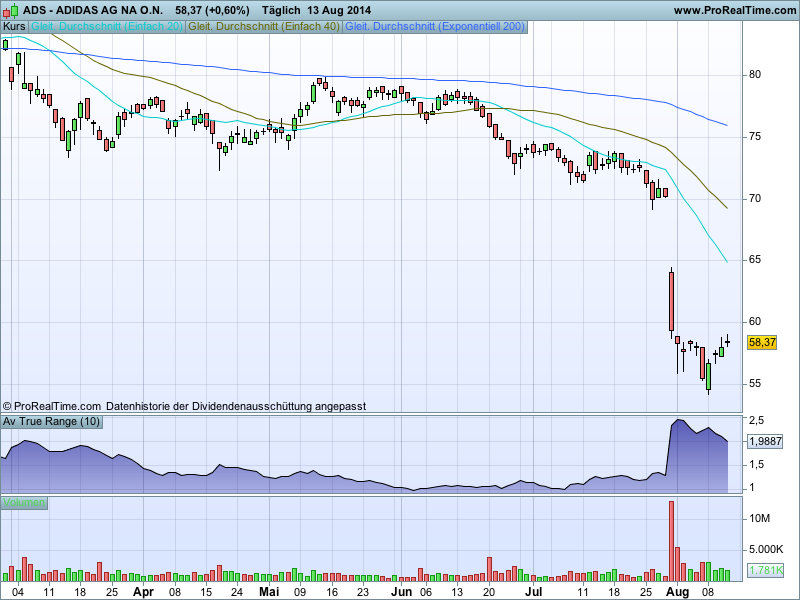Screen dimensions: 800x600
Task: Click the Jun marker on the time axis
Action: (x=400, y=591)
